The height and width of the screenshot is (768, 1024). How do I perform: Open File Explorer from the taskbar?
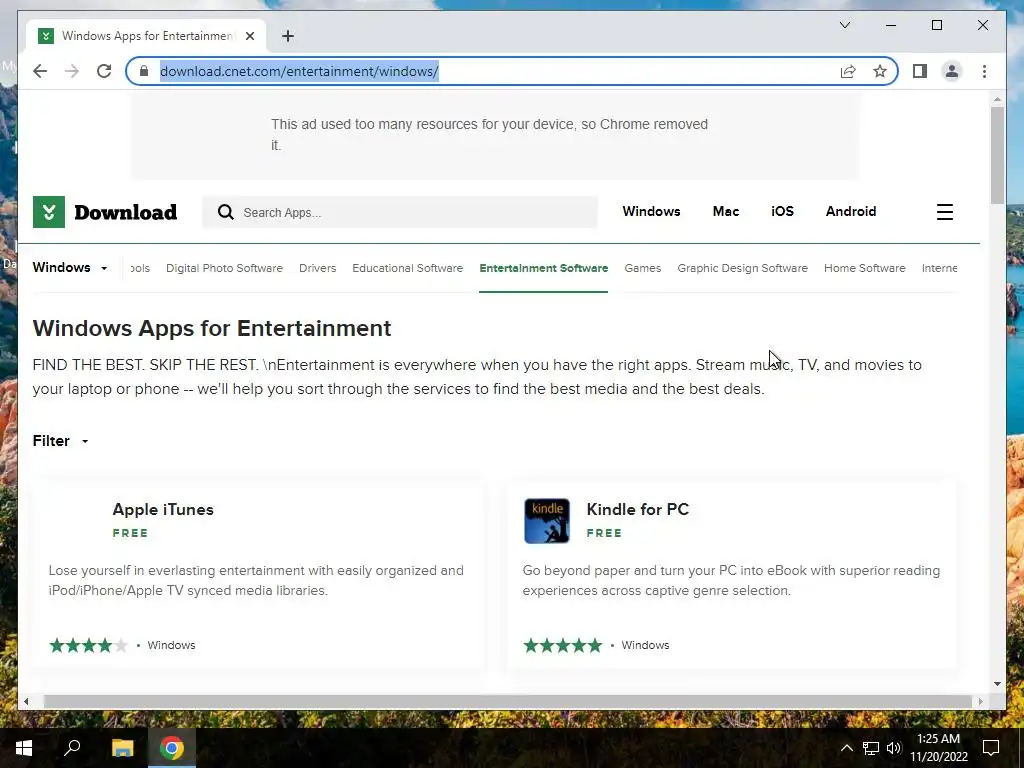pyautogui.click(x=122, y=748)
